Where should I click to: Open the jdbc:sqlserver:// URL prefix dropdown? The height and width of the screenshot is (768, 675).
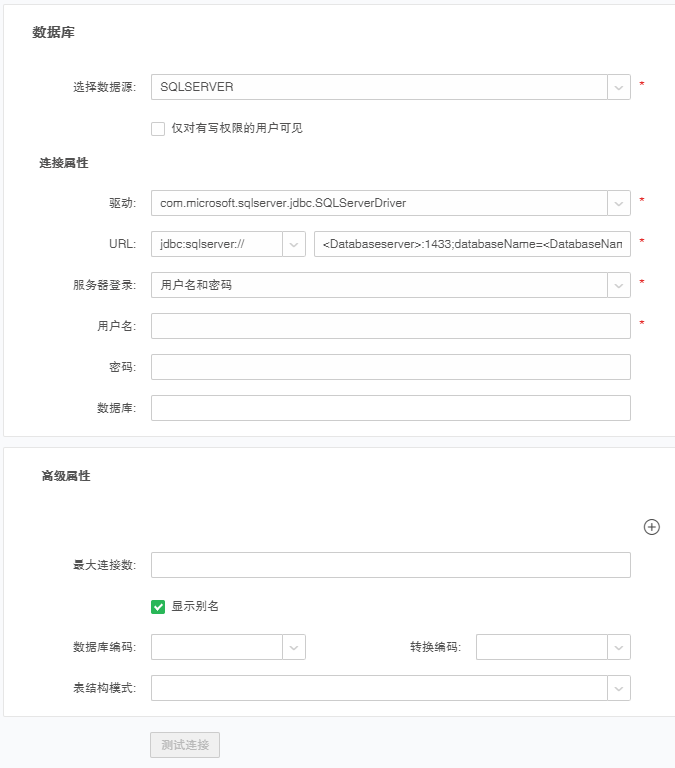(228, 243)
